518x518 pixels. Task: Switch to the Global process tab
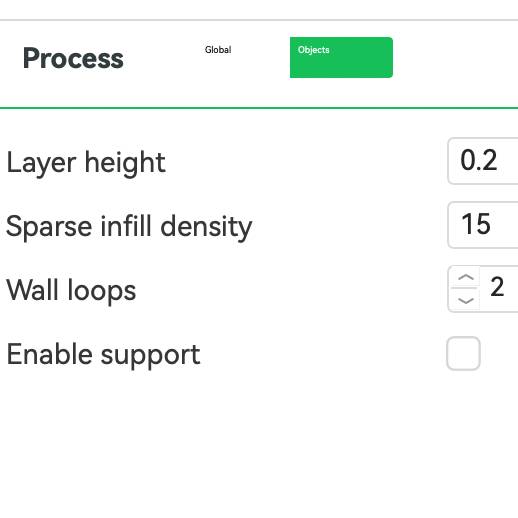coord(218,50)
